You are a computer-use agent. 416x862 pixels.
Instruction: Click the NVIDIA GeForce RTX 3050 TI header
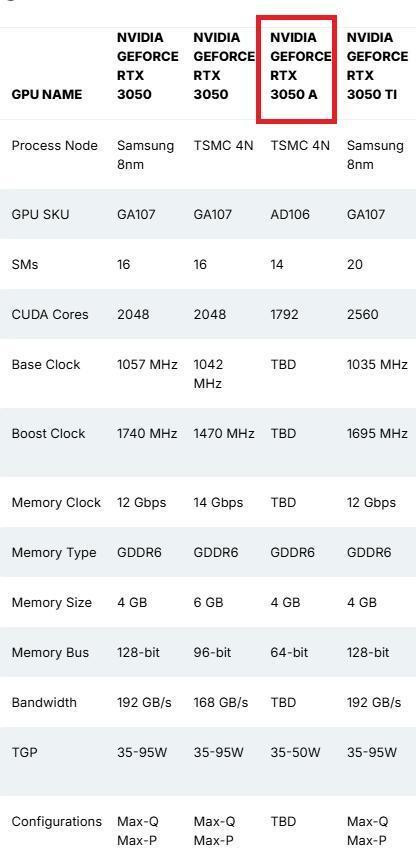[378, 66]
